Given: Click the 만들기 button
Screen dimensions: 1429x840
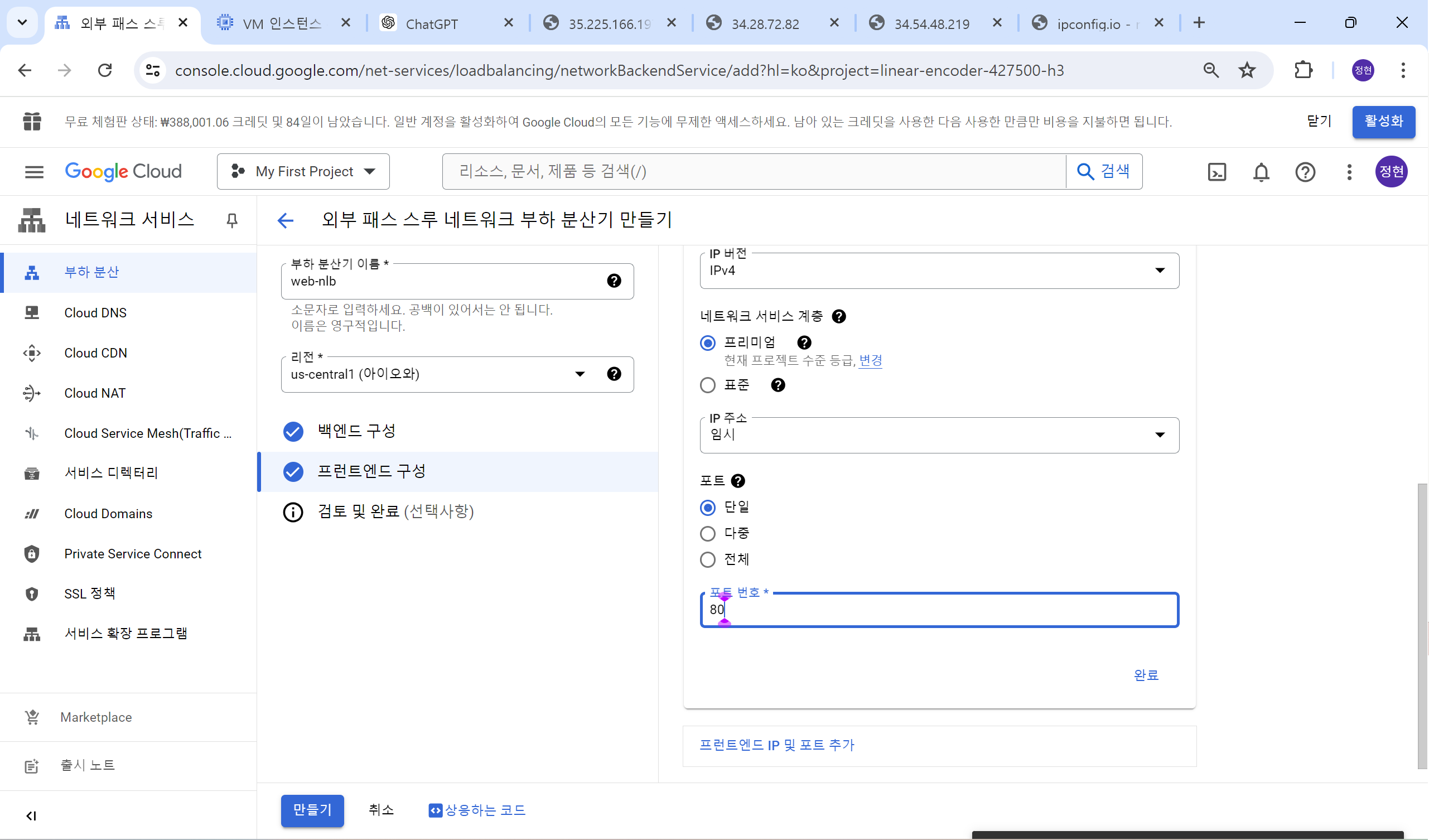Looking at the screenshot, I should tap(312, 809).
